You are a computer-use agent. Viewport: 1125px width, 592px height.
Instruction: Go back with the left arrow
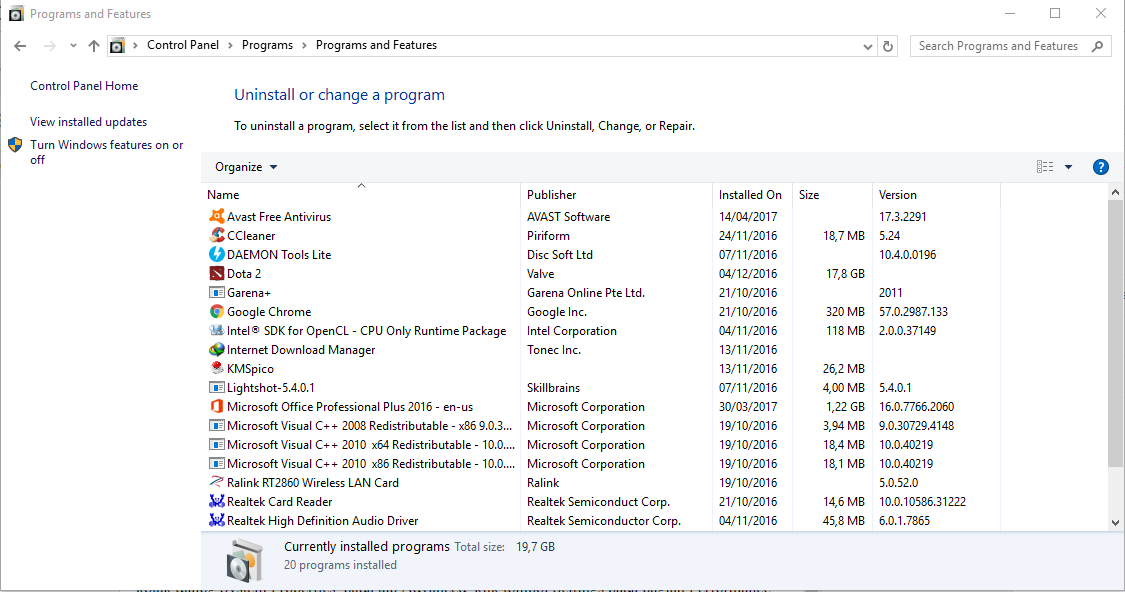coord(20,46)
